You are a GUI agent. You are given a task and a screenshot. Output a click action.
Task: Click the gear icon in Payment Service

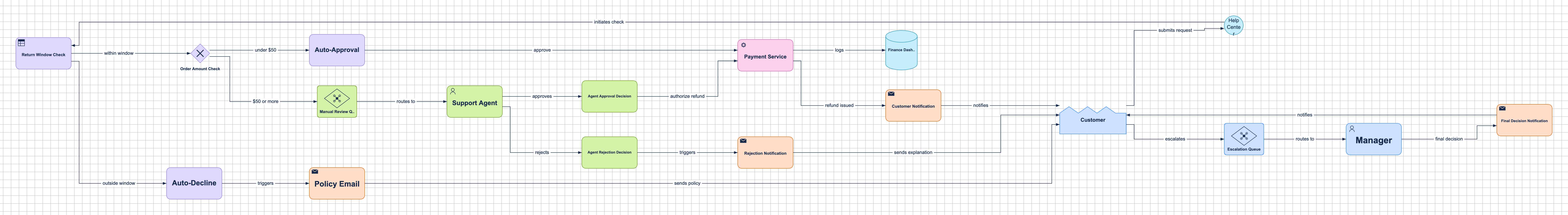(743, 45)
